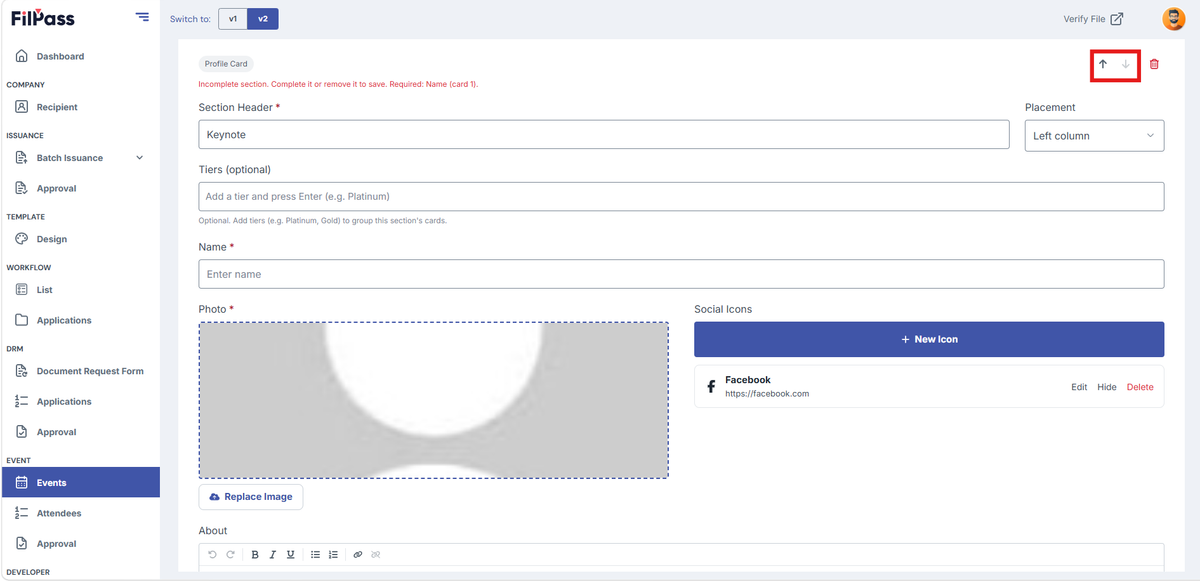Move the Profile Card section down

(x=1125, y=64)
